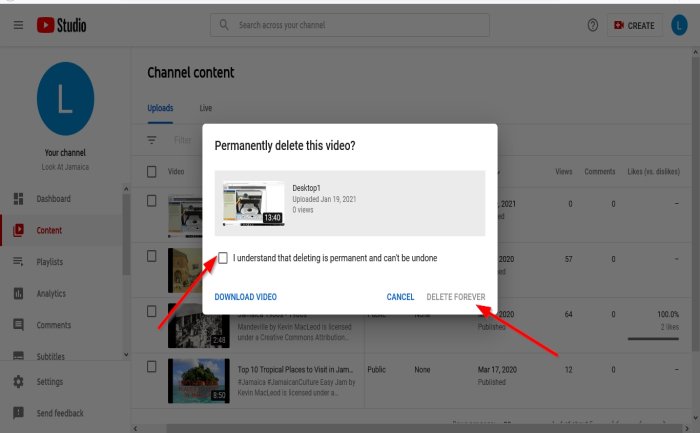Click the search magnifier icon
This screenshot has width=700, height=433.
click(224, 25)
